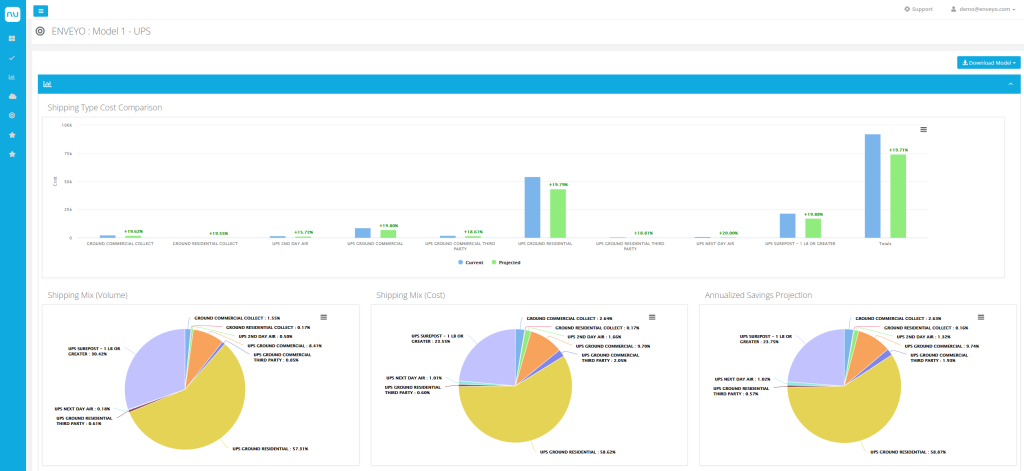Image resolution: width=1024 pixels, height=471 pixels.
Task: Open the Shipping Mix (Cost) chart menu
Action: [x=651, y=316]
